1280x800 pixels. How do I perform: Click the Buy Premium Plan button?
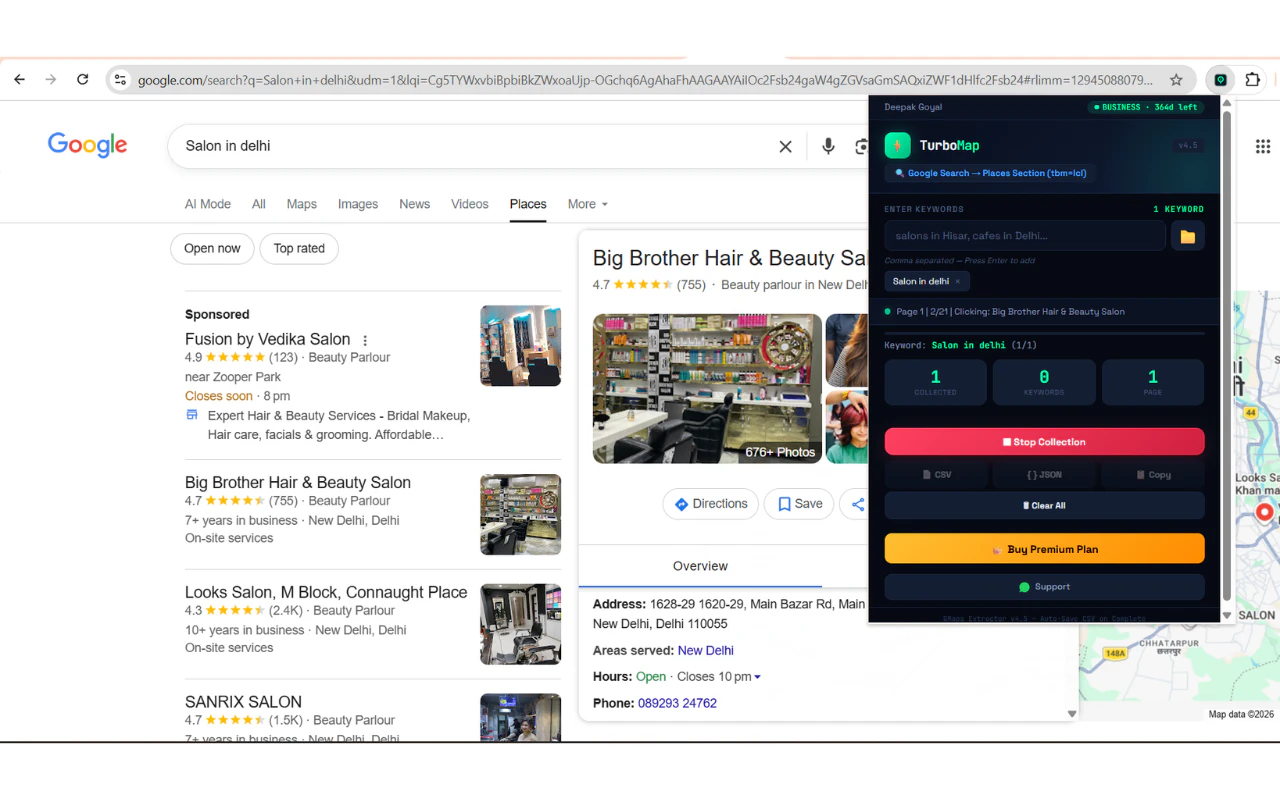pos(1044,549)
